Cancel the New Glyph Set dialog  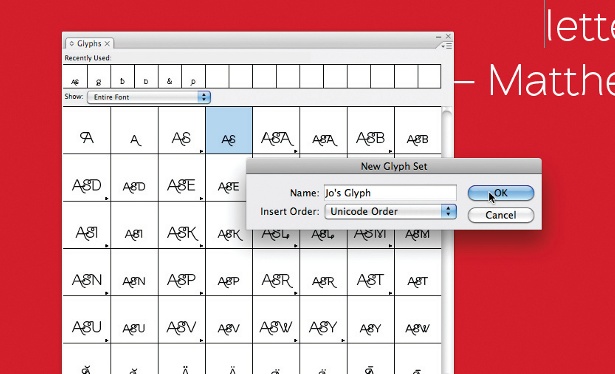pos(501,215)
